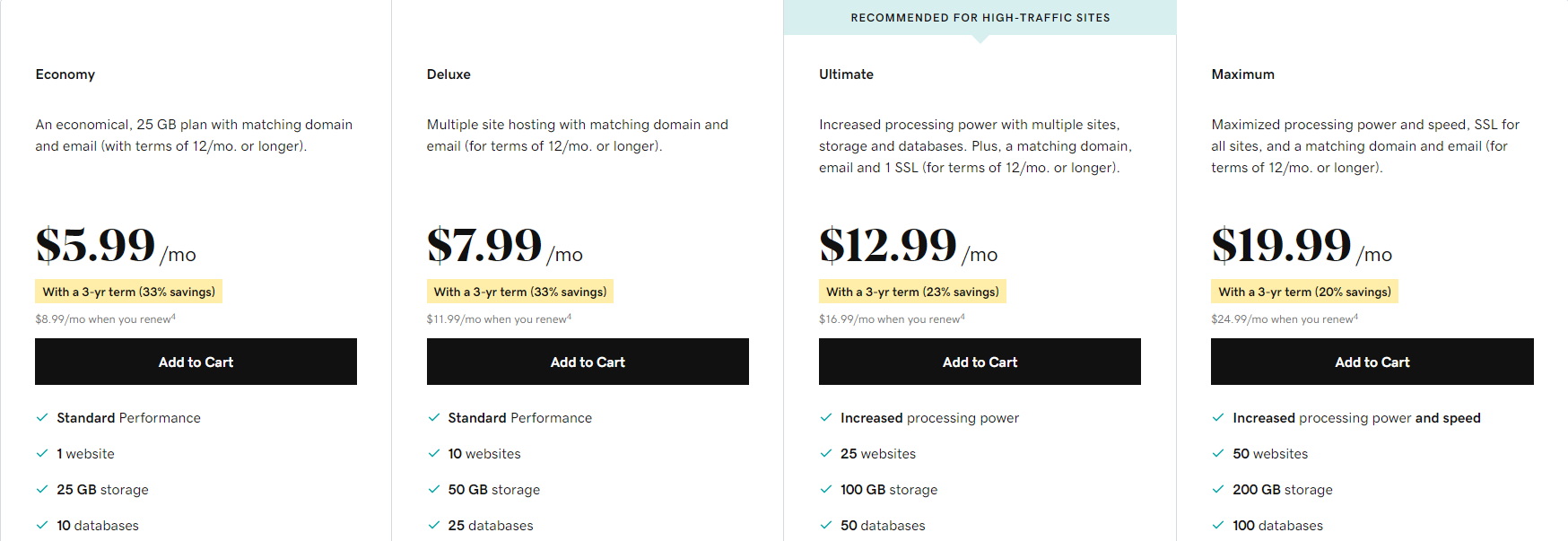The image size is (1568, 541).
Task: Click checkmark next to 25 databases
Action: (434, 525)
